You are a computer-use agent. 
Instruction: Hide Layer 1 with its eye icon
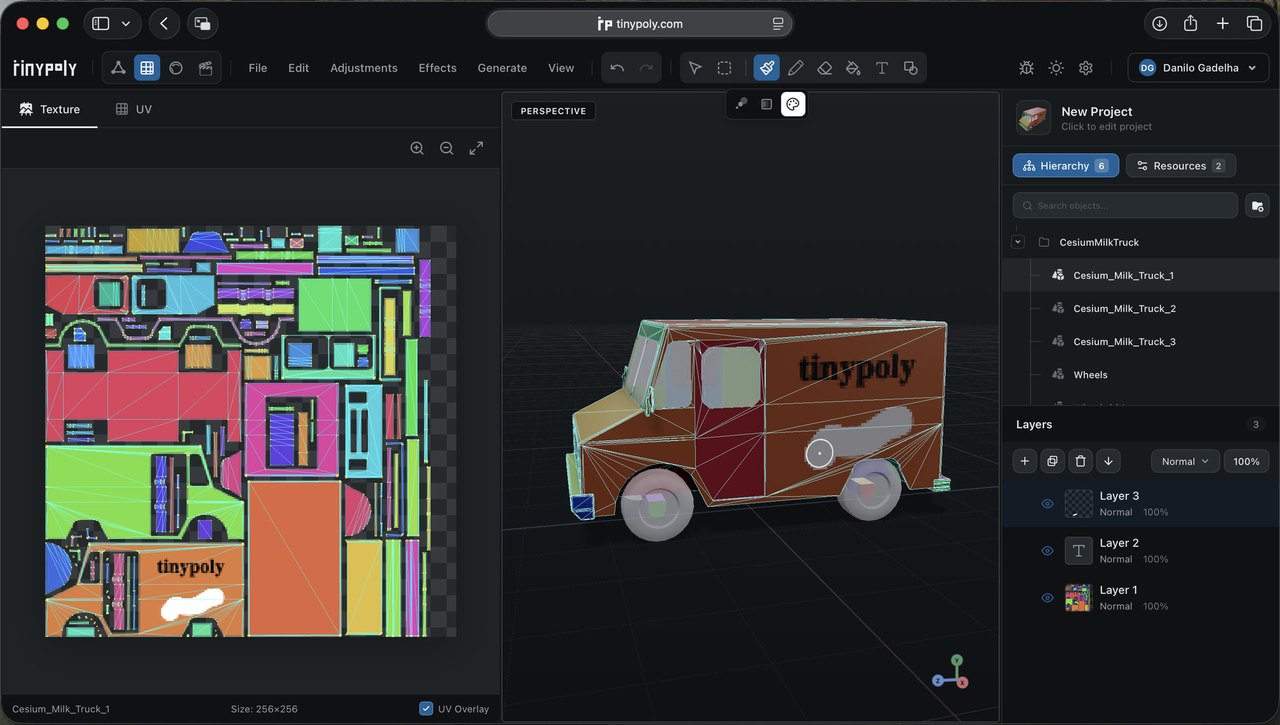(x=1047, y=598)
